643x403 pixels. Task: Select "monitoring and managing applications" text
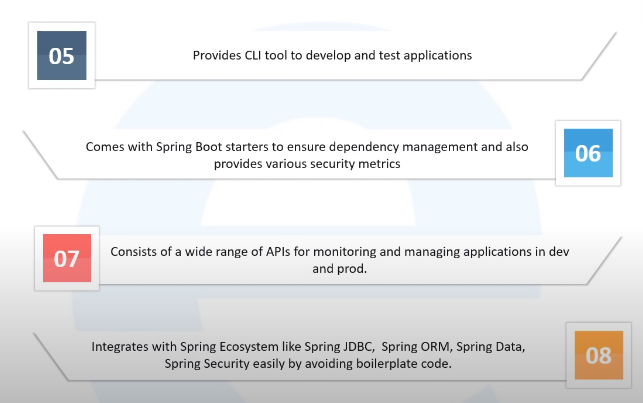pyautogui.click(x=426, y=251)
